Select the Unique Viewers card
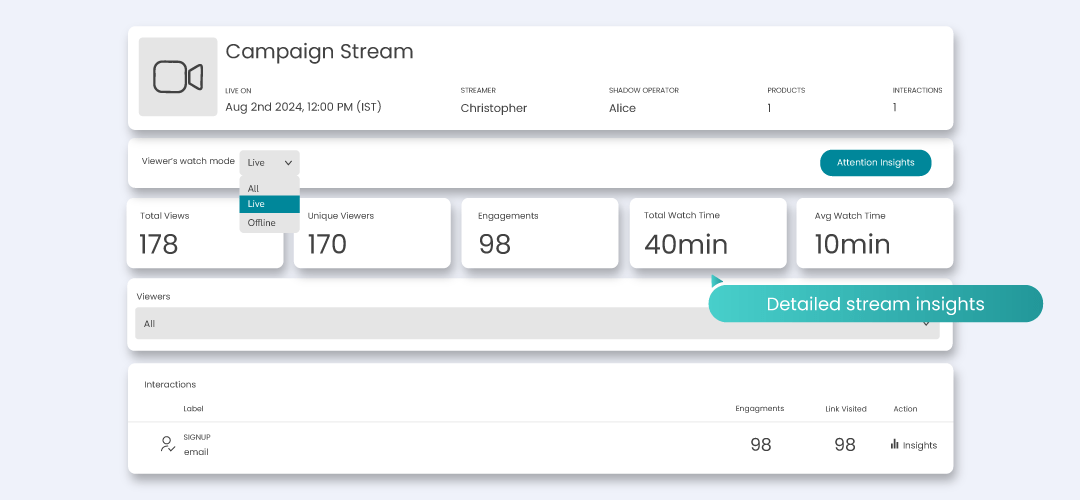The width and height of the screenshot is (1080, 500). [371, 233]
